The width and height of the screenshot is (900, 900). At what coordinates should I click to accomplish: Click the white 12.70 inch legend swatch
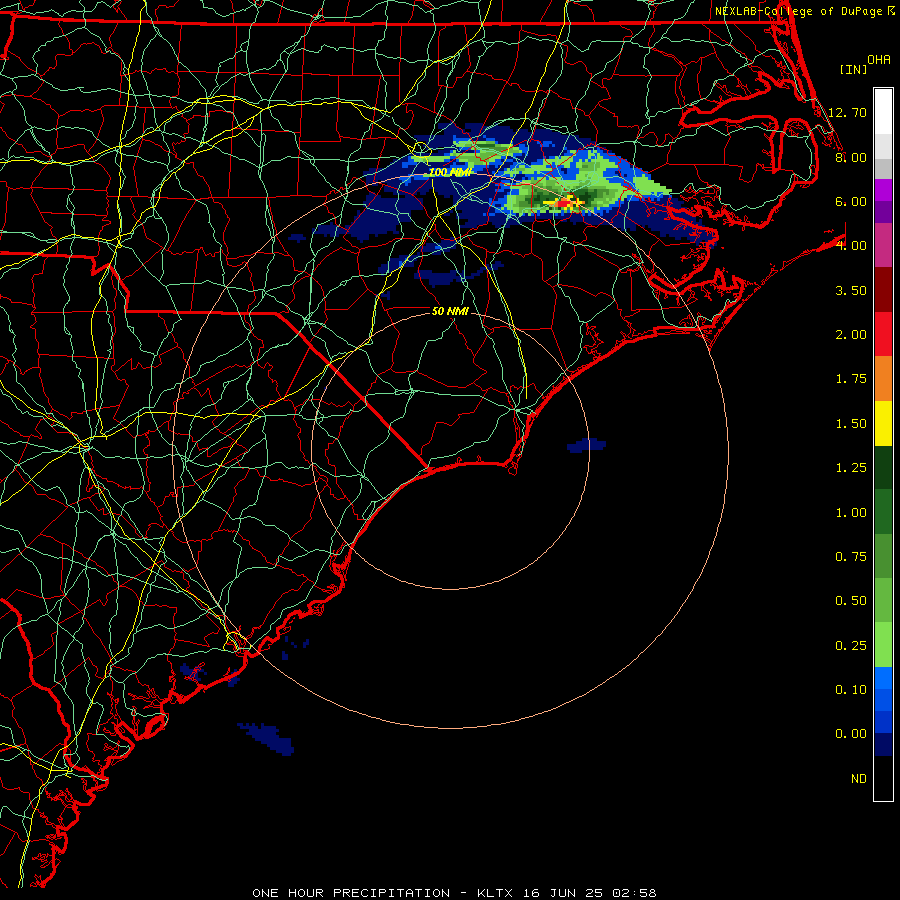pos(883,112)
